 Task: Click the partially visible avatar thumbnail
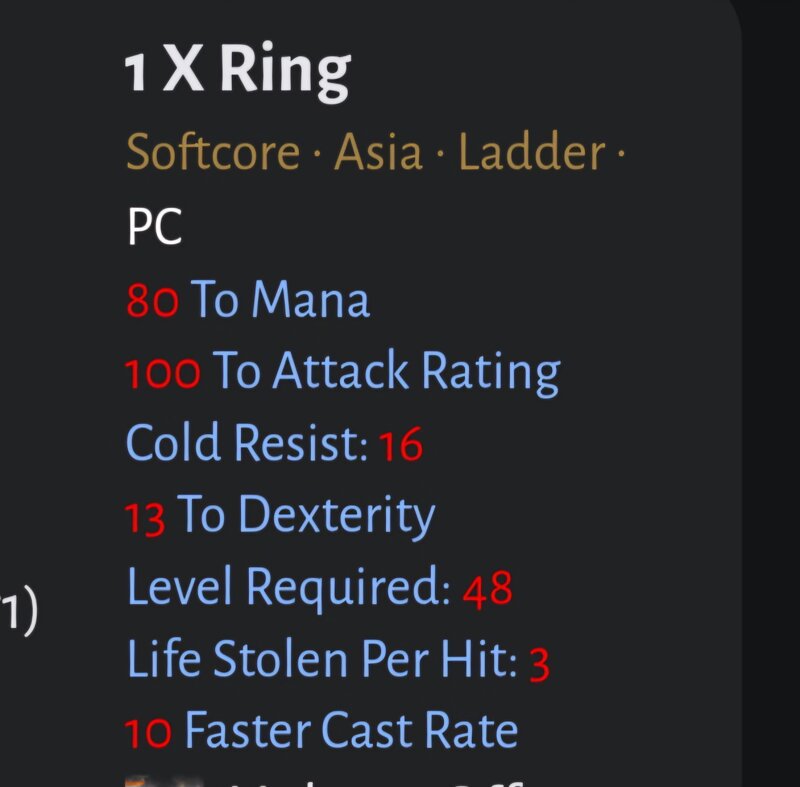point(164,781)
